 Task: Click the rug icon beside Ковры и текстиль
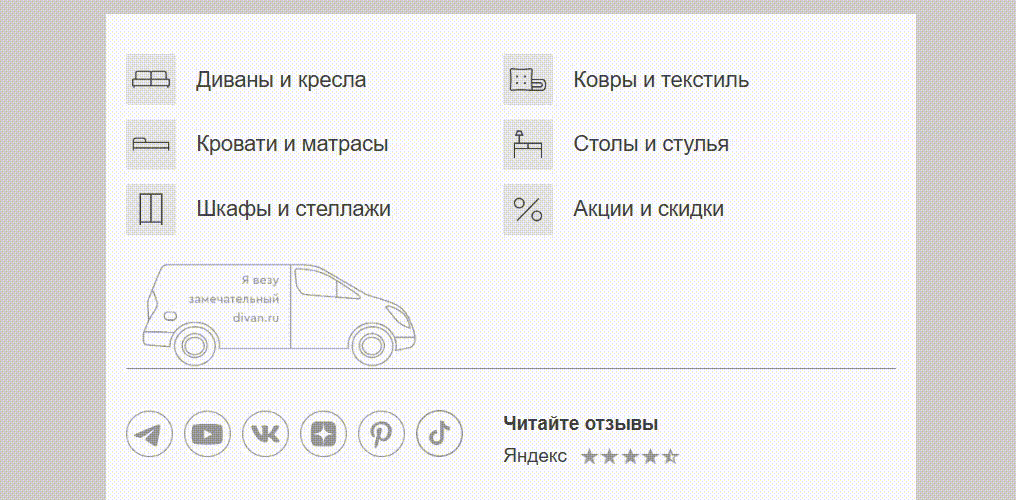click(528, 80)
